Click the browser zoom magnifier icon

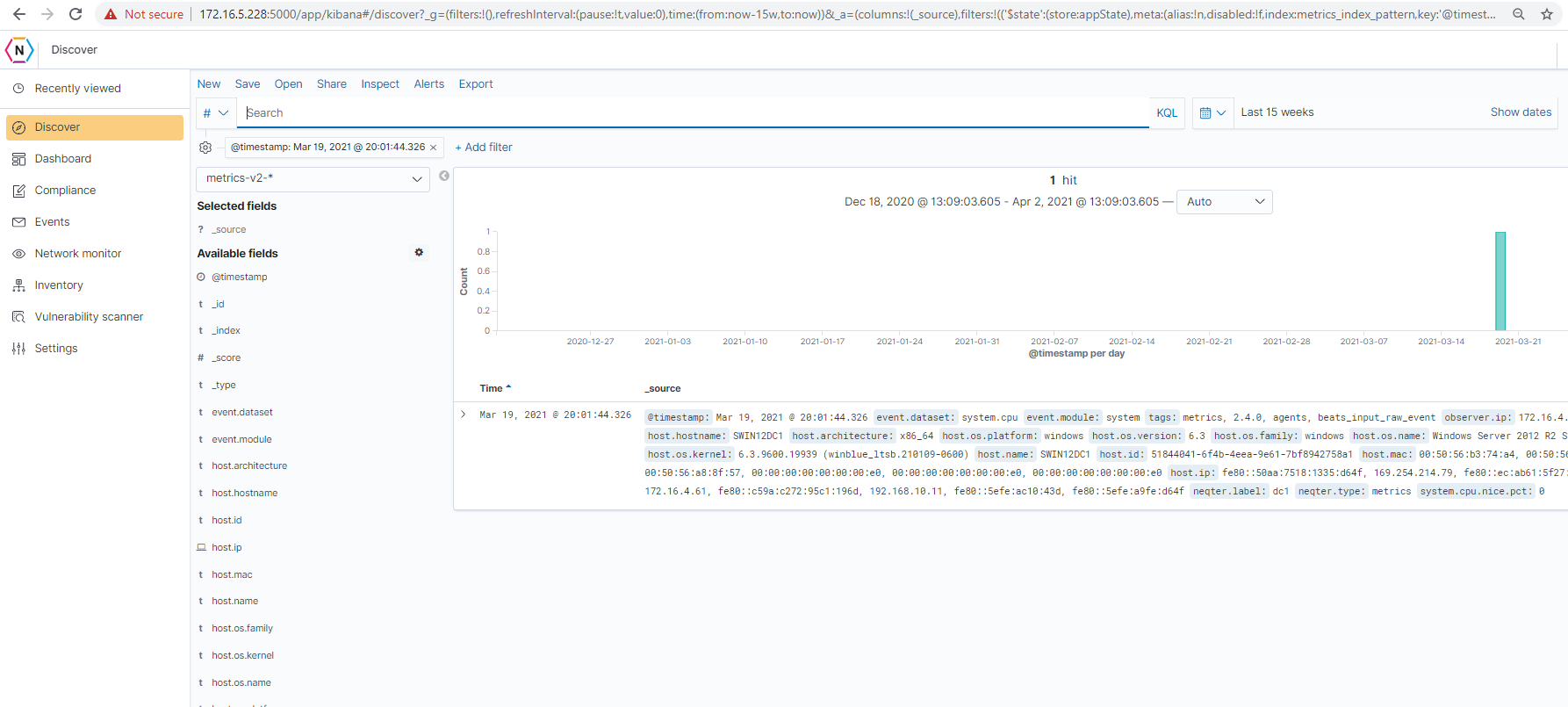(1518, 14)
